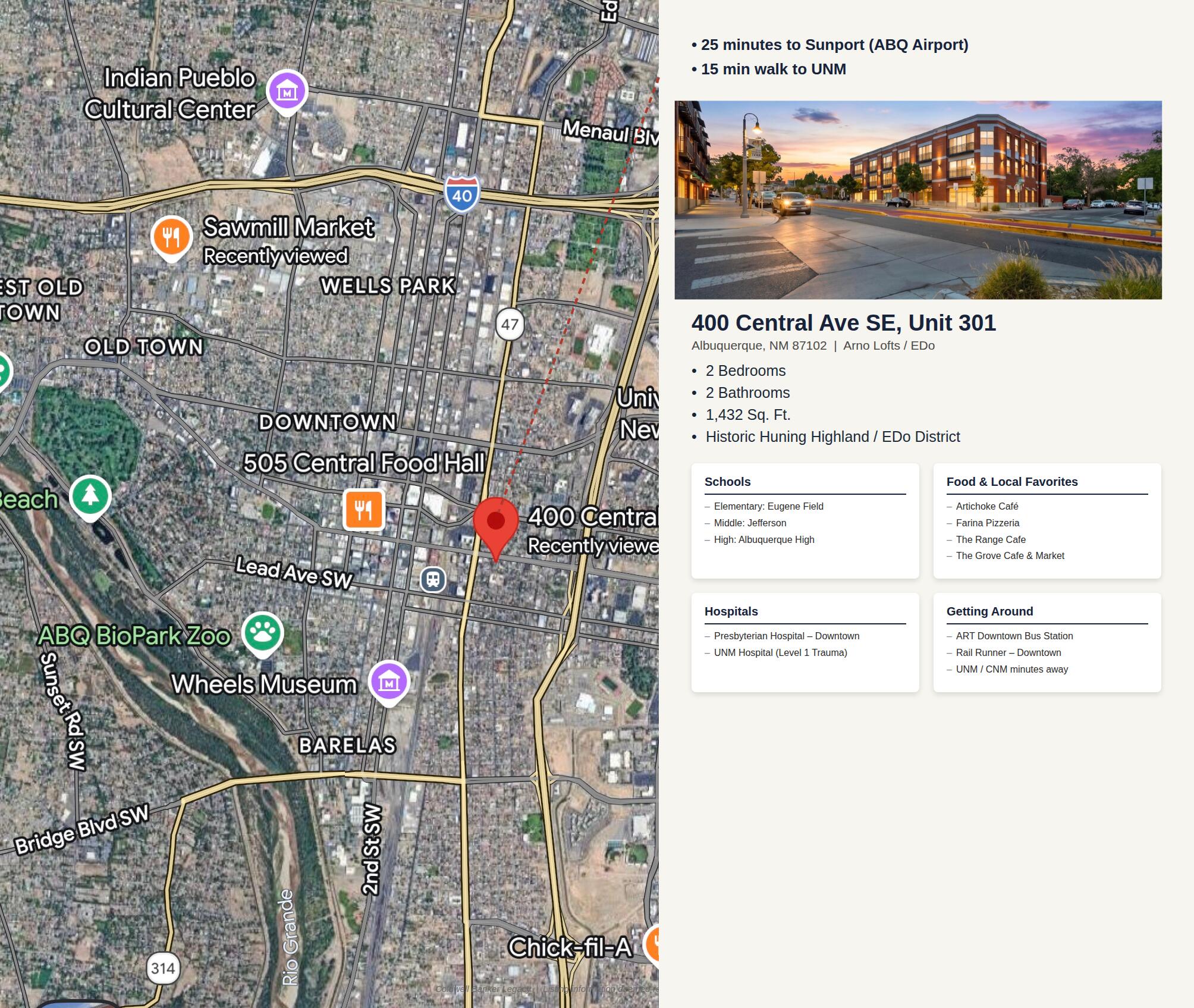Click Historic Huning Highland / EDo District

pos(832,437)
